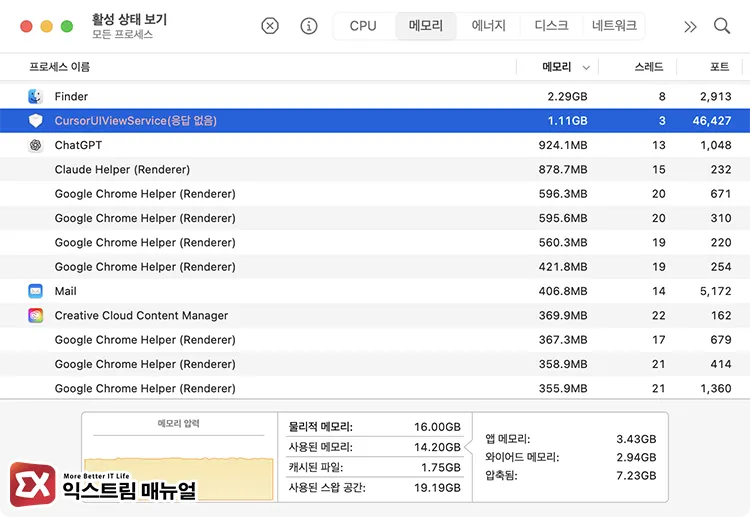Toggle sort arrow on 메모리 column
The height and width of the screenshot is (517, 750).
click(x=586, y=67)
